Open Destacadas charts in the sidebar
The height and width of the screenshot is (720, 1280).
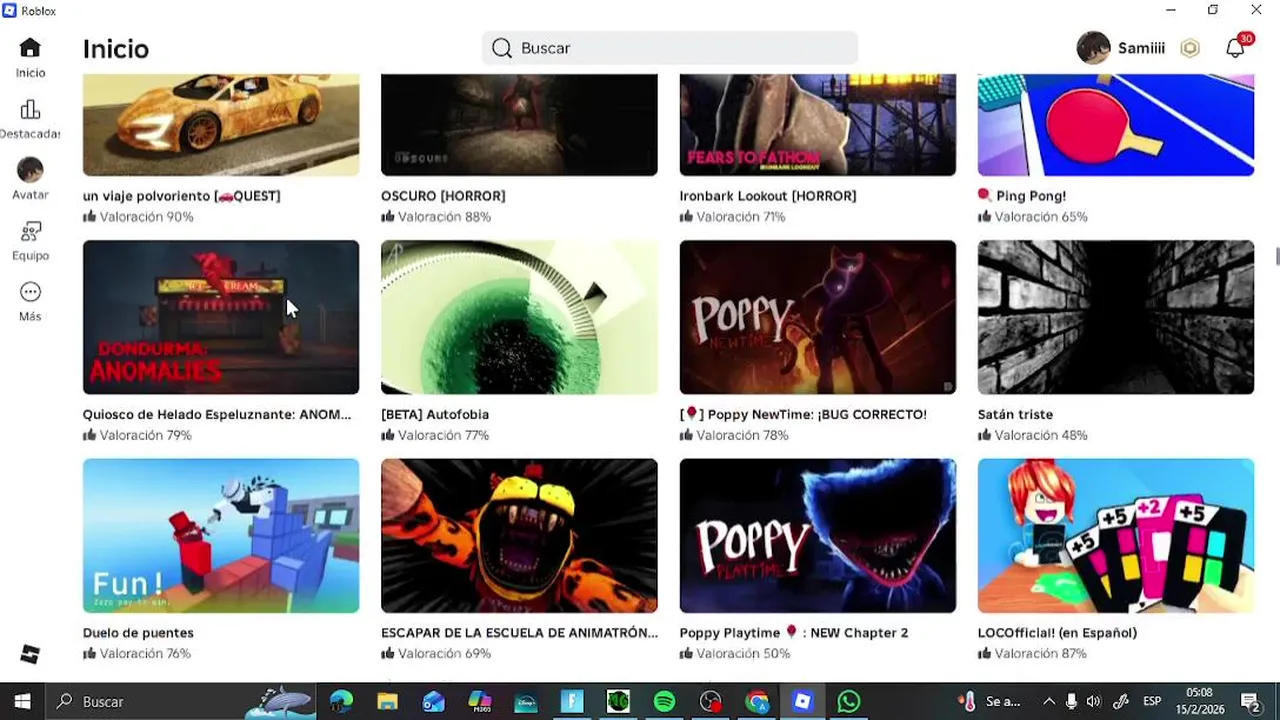pyautogui.click(x=30, y=119)
